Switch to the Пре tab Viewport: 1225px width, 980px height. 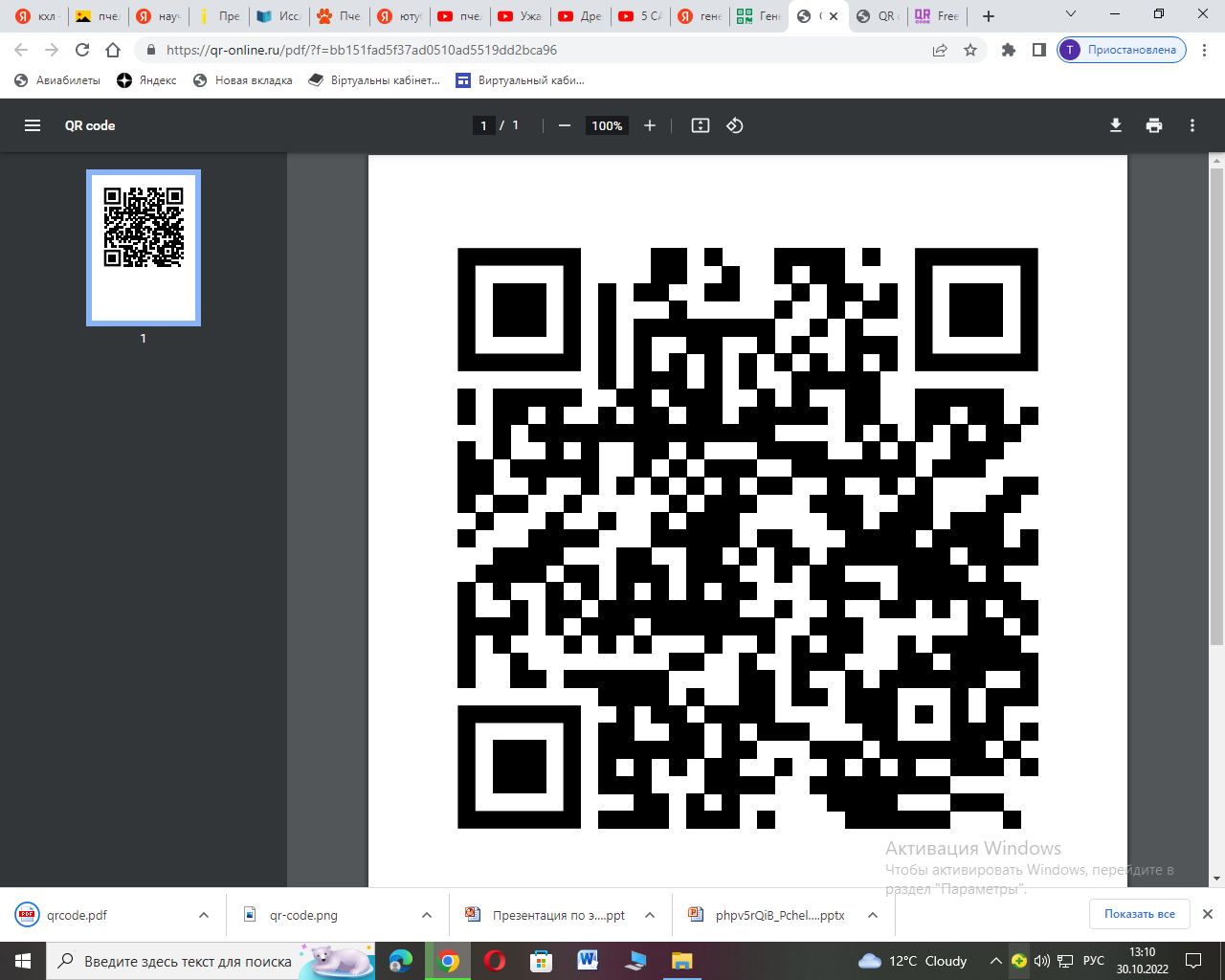tap(218, 16)
